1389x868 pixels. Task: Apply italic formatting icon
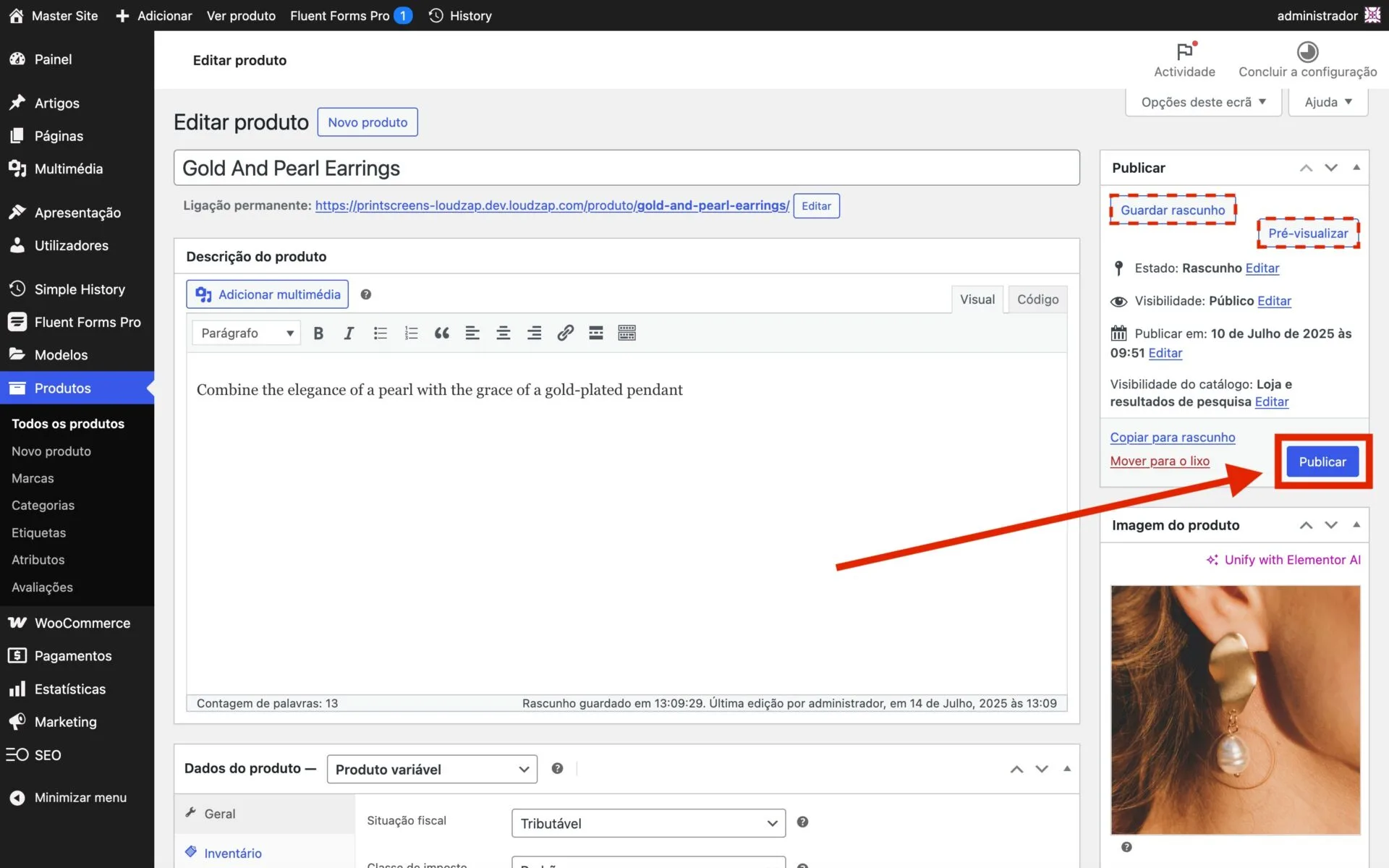click(349, 333)
